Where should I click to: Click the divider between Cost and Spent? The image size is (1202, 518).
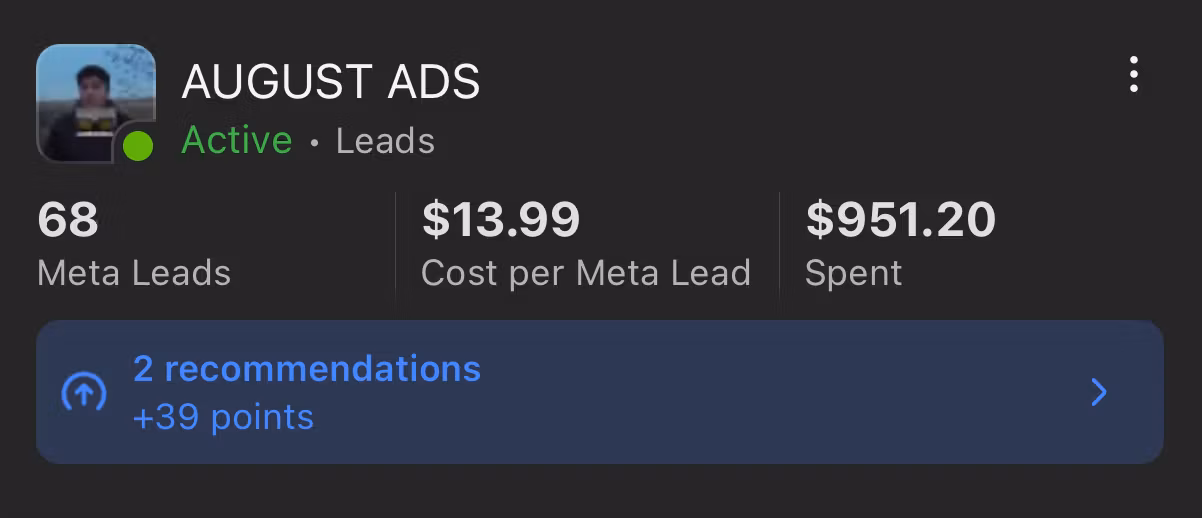(780, 246)
